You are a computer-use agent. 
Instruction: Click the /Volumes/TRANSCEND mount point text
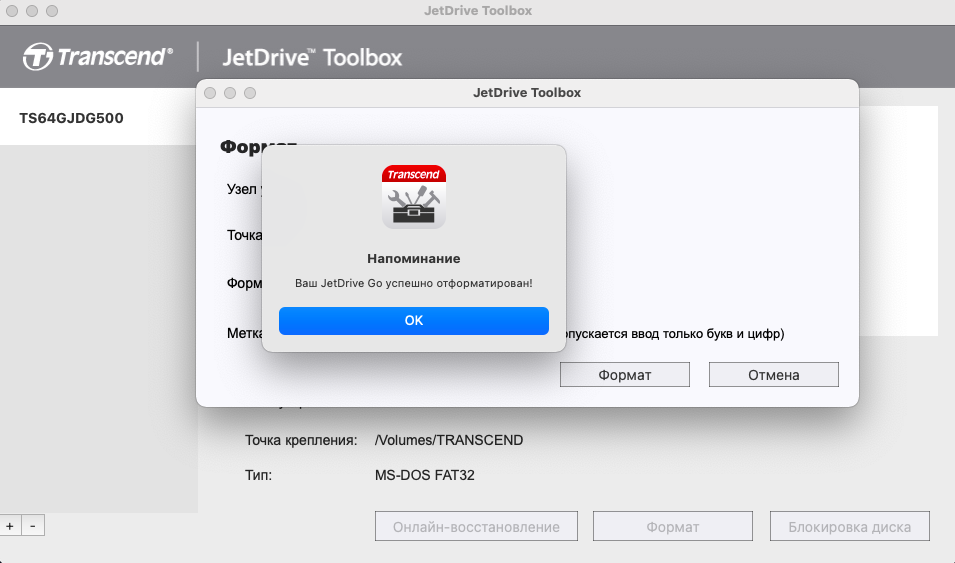449,440
